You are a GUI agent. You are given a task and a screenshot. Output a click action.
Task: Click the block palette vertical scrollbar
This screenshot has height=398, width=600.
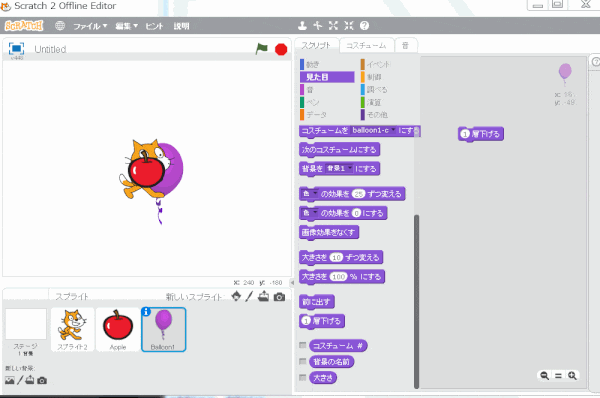point(416,302)
